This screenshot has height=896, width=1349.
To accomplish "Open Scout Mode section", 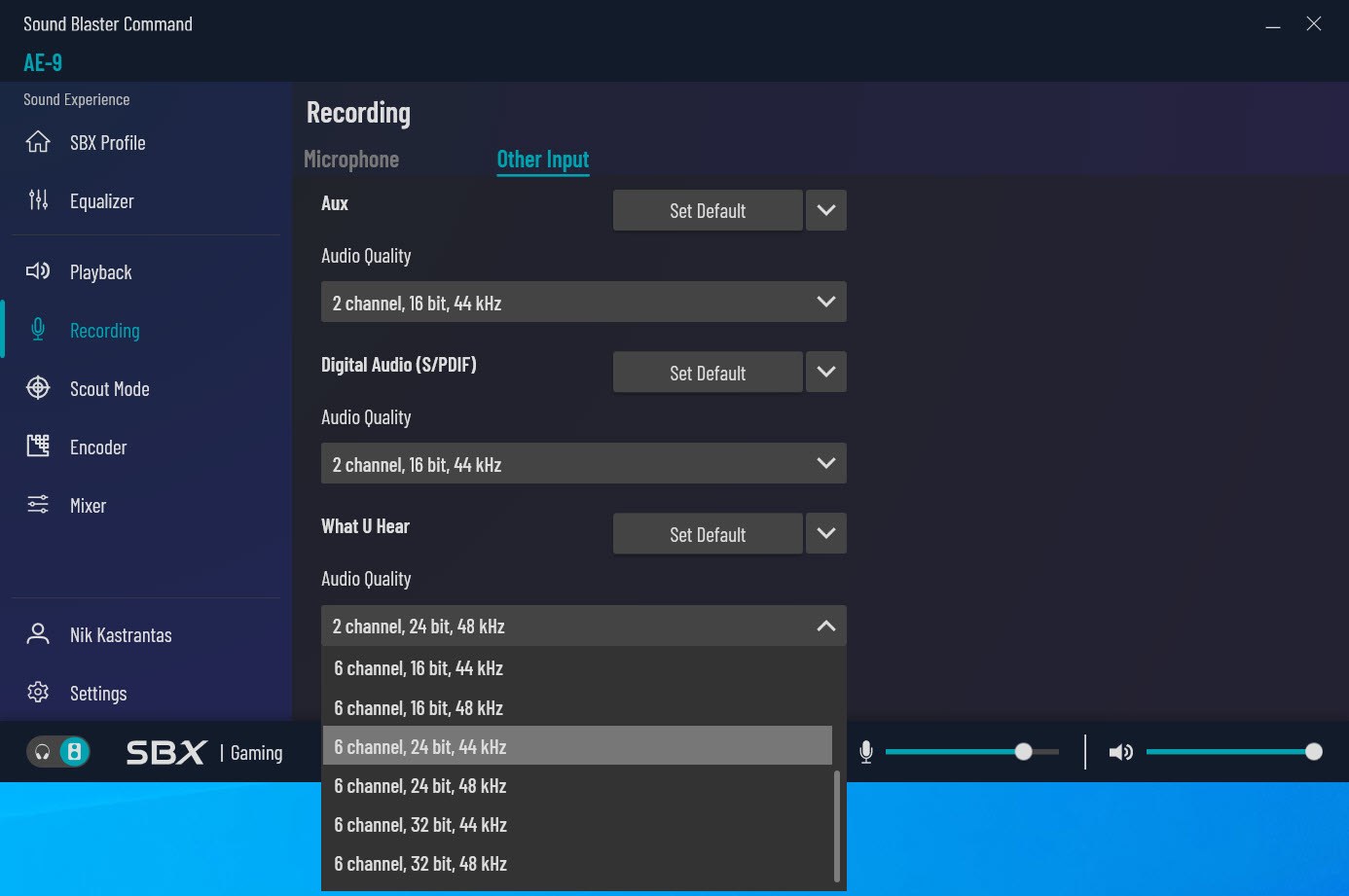I will [x=110, y=389].
